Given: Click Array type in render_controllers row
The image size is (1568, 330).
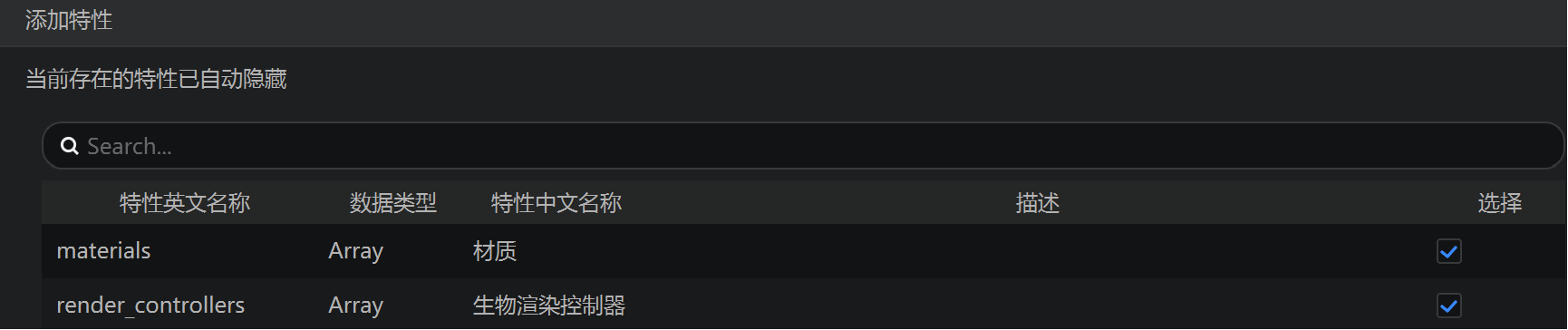Looking at the screenshot, I should click(355, 306).
